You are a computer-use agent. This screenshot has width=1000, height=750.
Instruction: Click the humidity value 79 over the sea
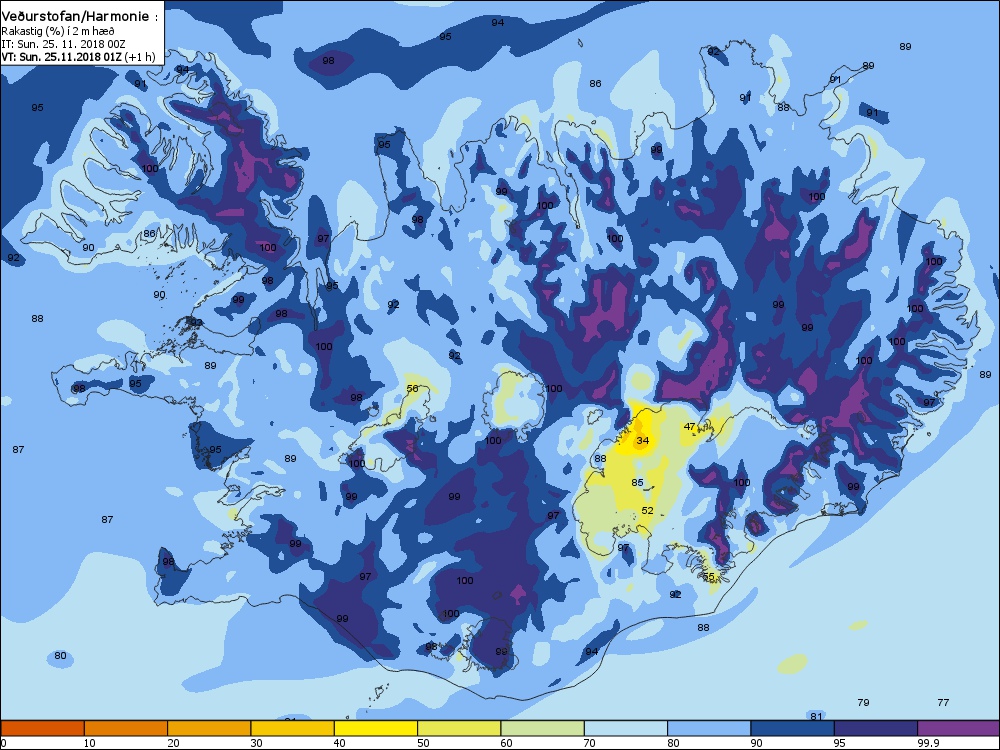(863, 702)
